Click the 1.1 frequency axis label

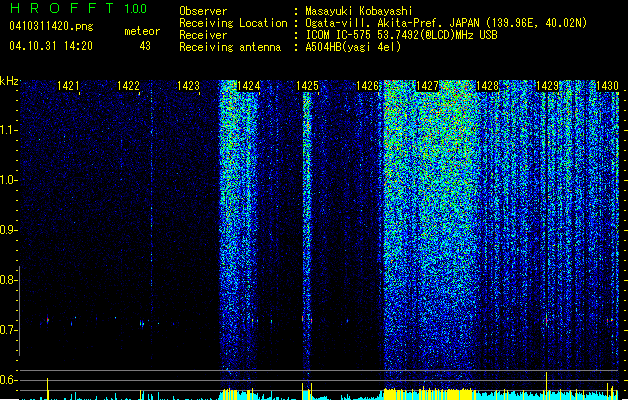pyautogui.click(x=8, y=131)
